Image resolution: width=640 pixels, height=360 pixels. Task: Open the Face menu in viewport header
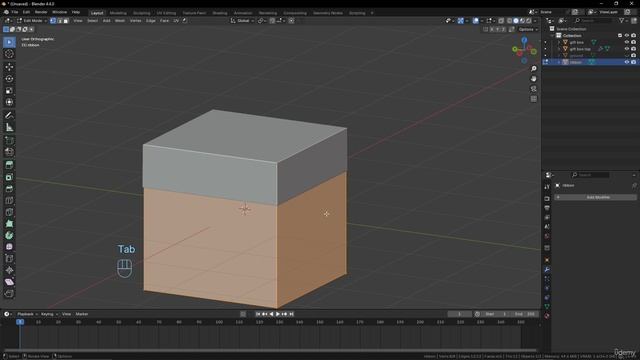164,20
